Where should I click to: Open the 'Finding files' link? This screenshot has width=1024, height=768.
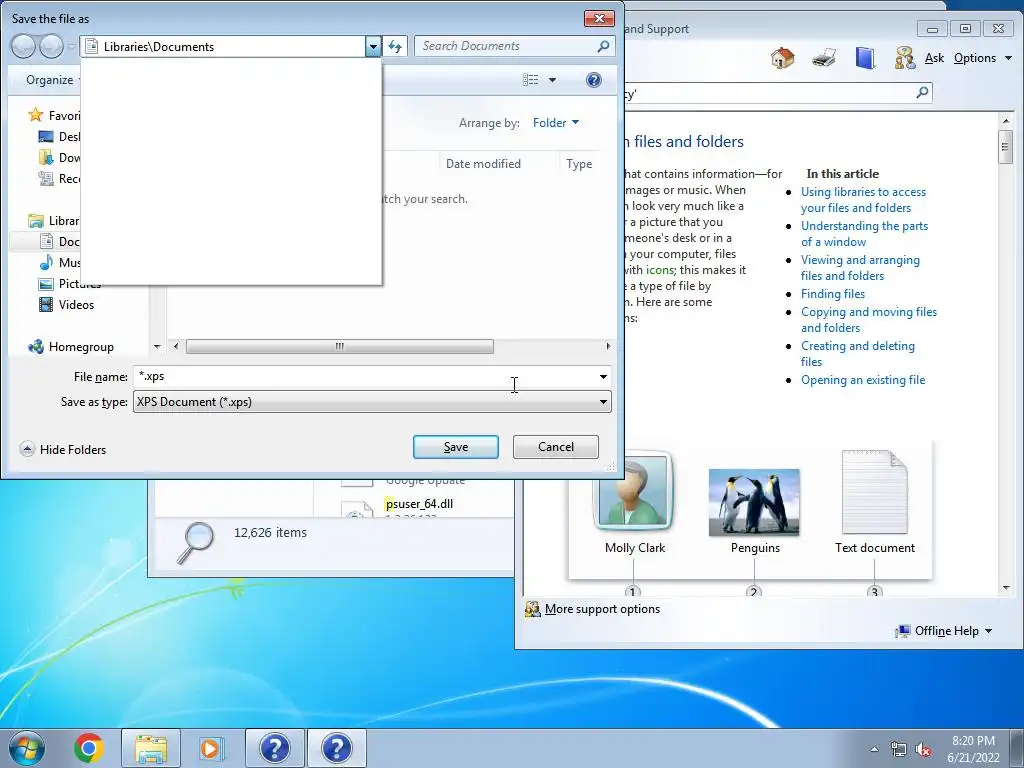click(x=833, y=294)
